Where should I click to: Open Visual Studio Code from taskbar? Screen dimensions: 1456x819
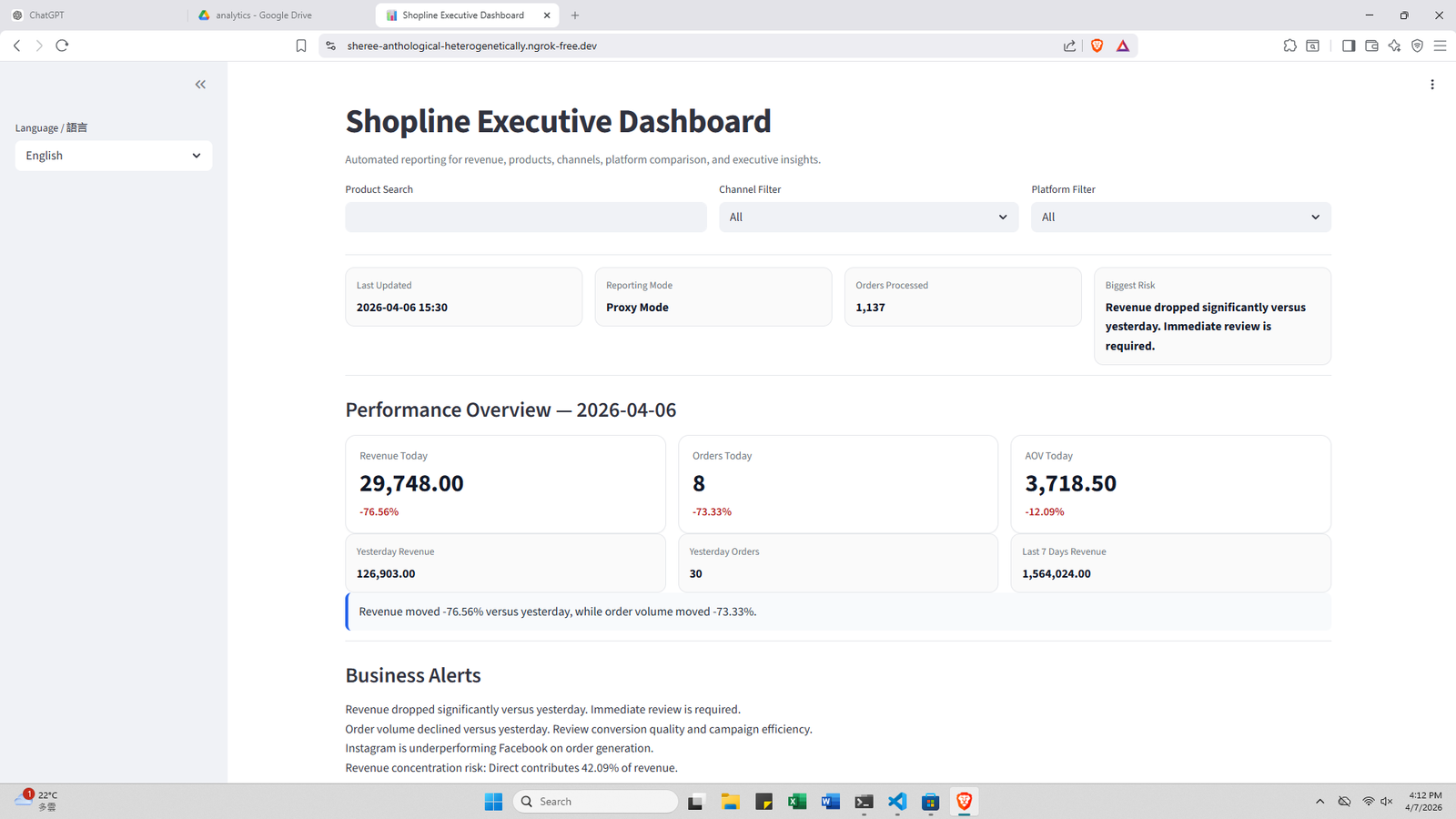click(897, 802)
